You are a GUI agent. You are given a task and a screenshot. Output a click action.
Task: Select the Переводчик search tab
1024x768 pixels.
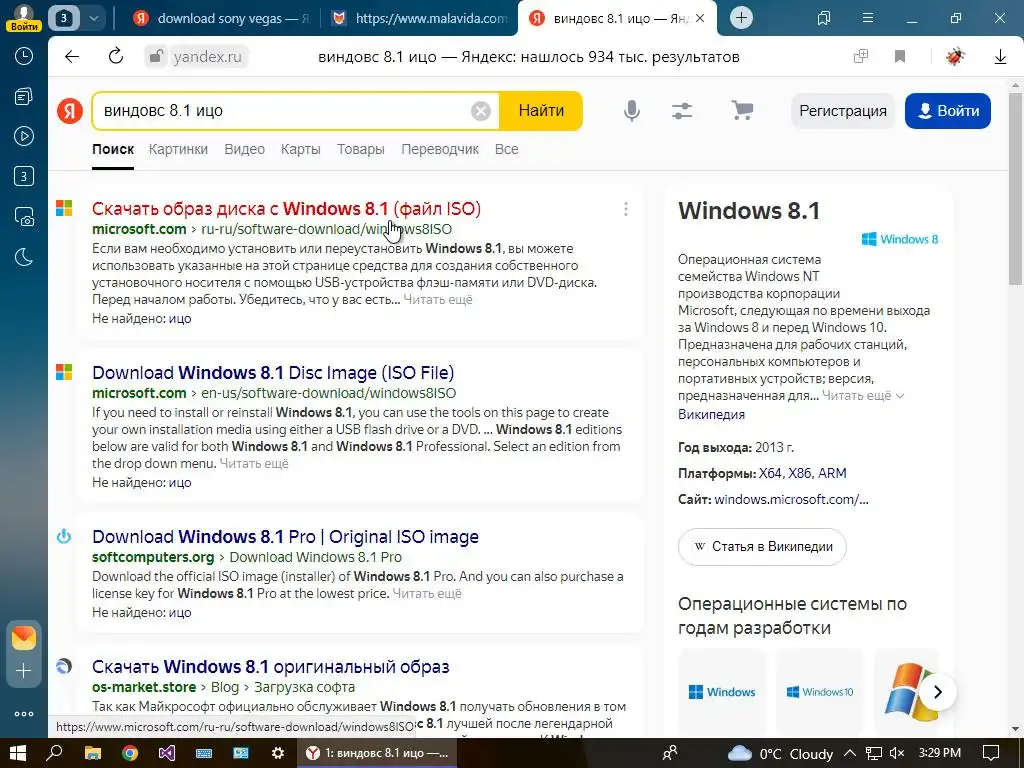point(440,149)
